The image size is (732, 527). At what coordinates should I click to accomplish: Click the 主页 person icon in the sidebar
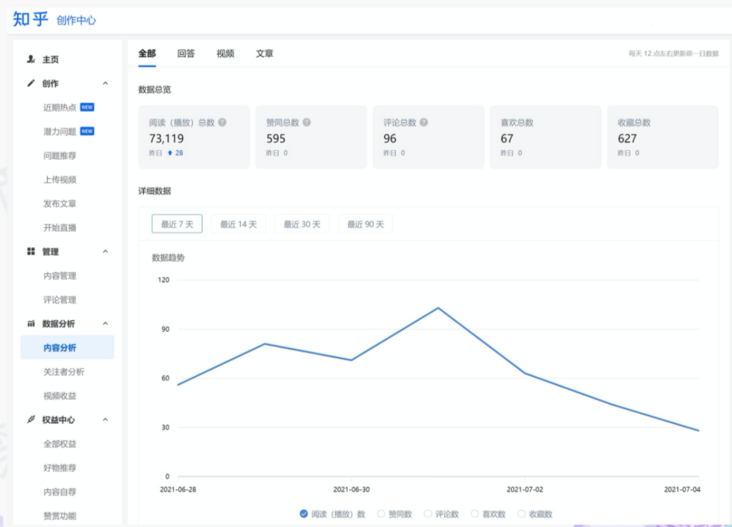31,60
